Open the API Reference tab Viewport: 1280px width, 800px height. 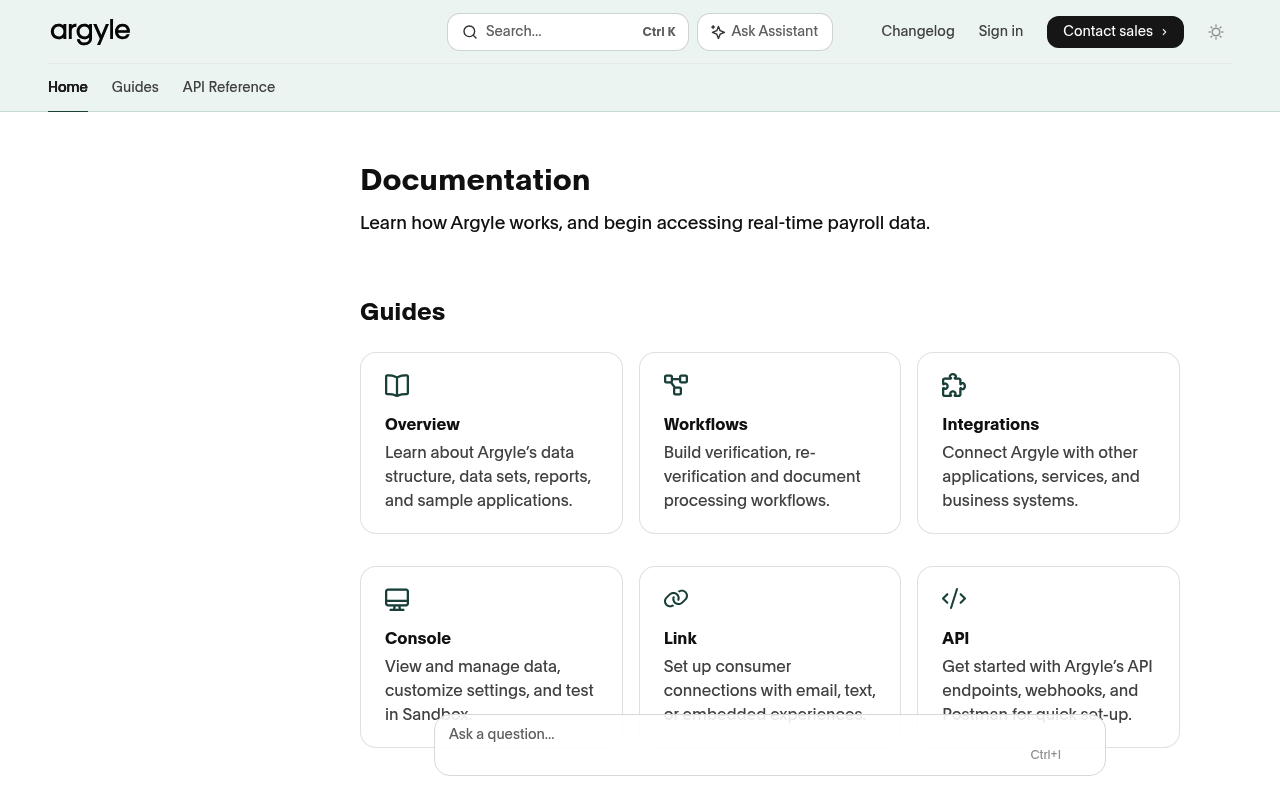[229, 87]
